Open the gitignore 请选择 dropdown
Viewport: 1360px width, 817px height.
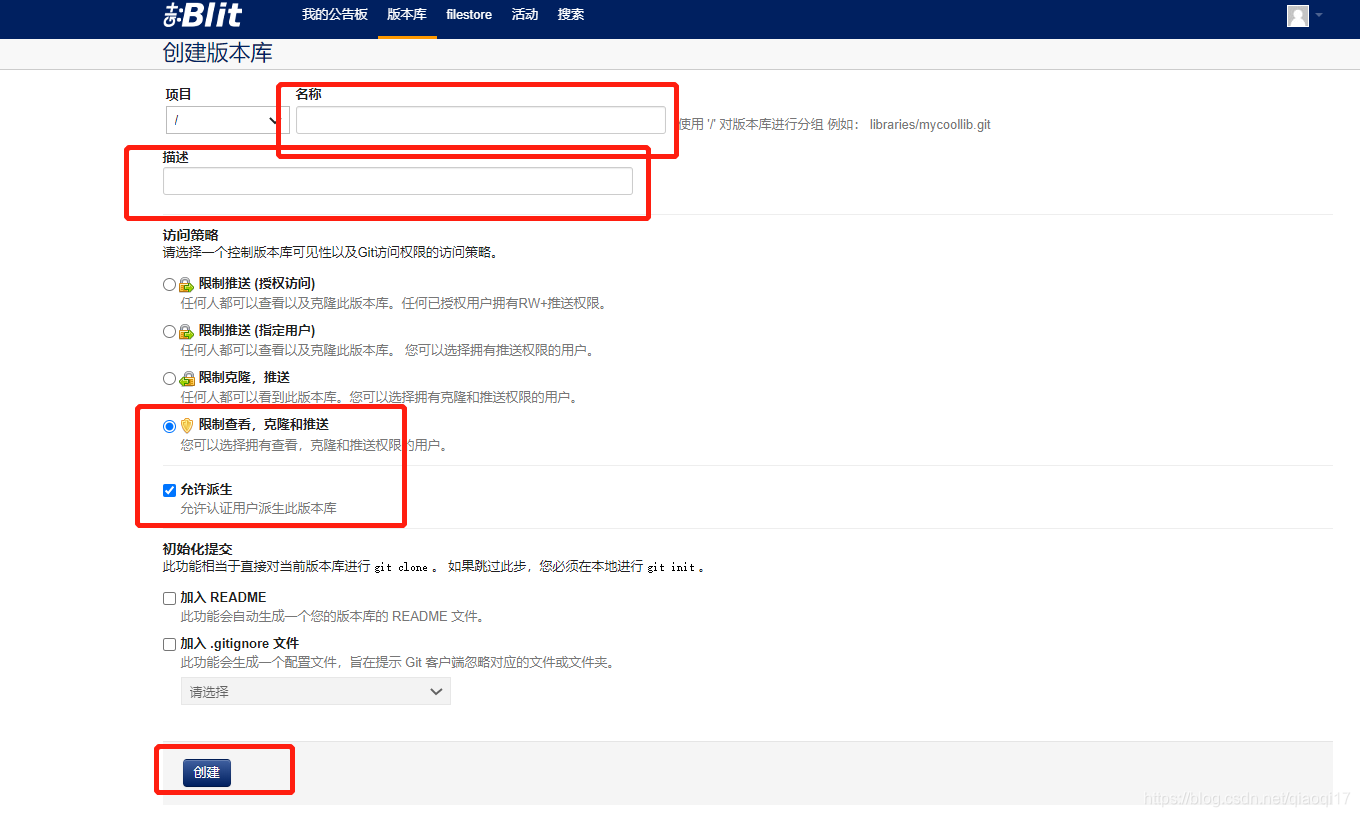(315, 691)
